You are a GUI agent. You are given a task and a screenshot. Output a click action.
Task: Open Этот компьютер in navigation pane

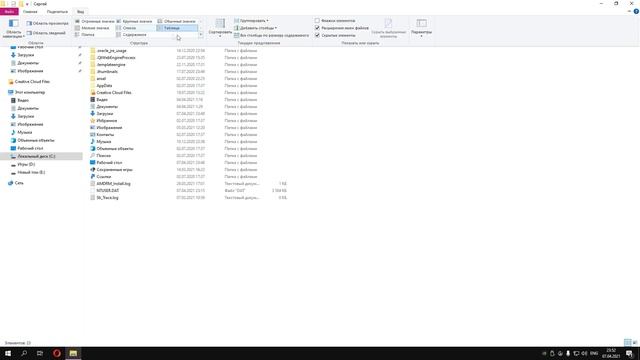pos(27,92)
